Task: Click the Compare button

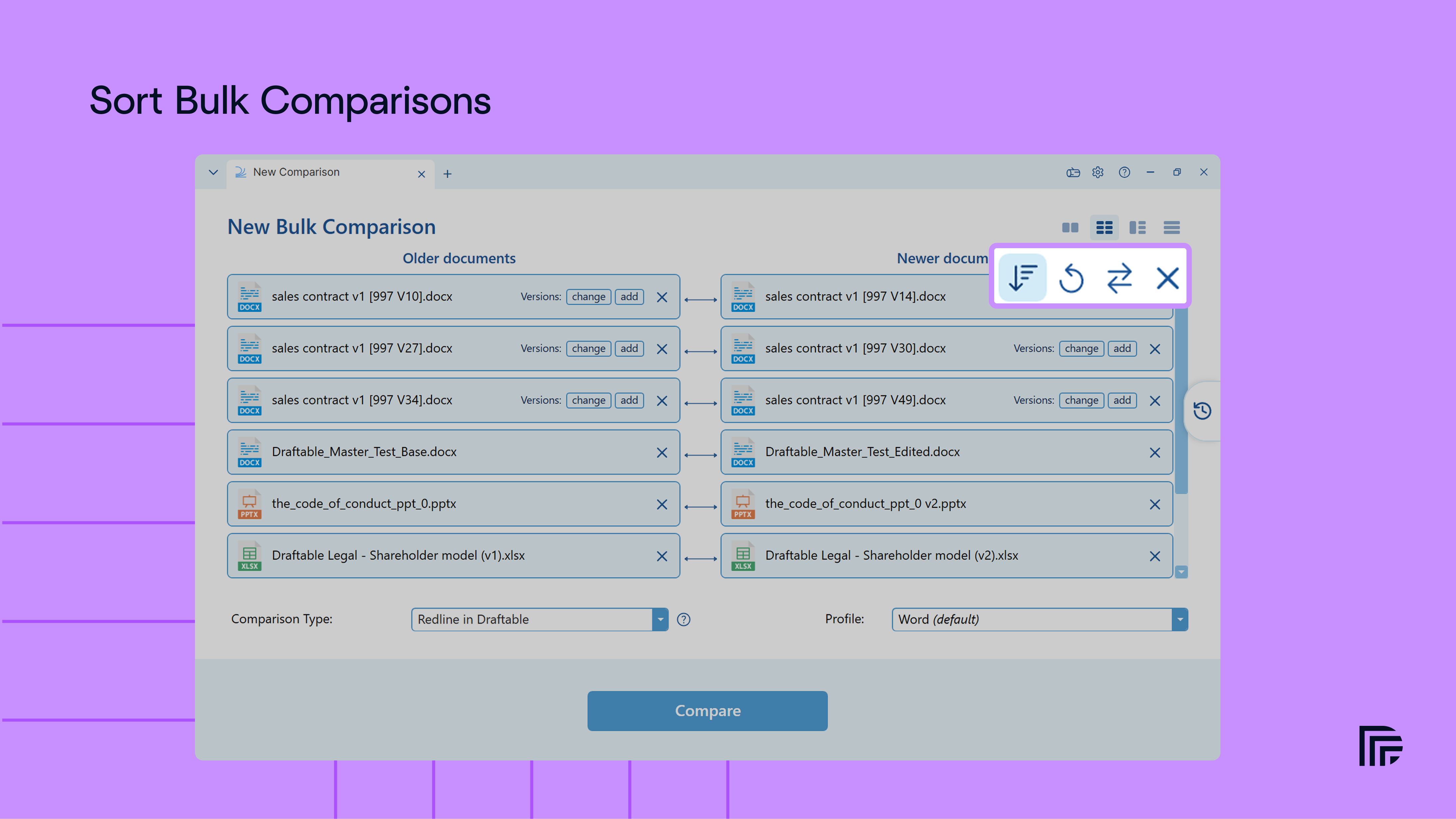Action: (x=707, y=711)
